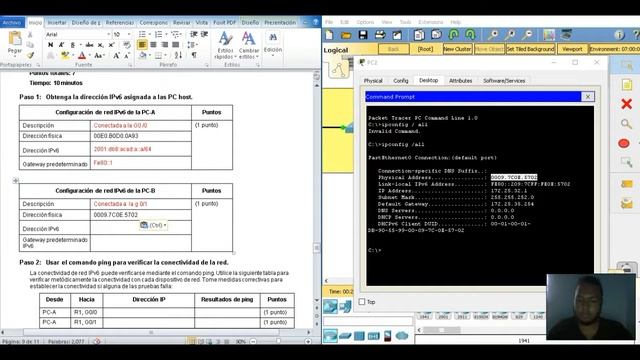Click the Viewport button
The height and width of the screenshot is (360, 640).
pyautogui.click(x=572, y=49)
